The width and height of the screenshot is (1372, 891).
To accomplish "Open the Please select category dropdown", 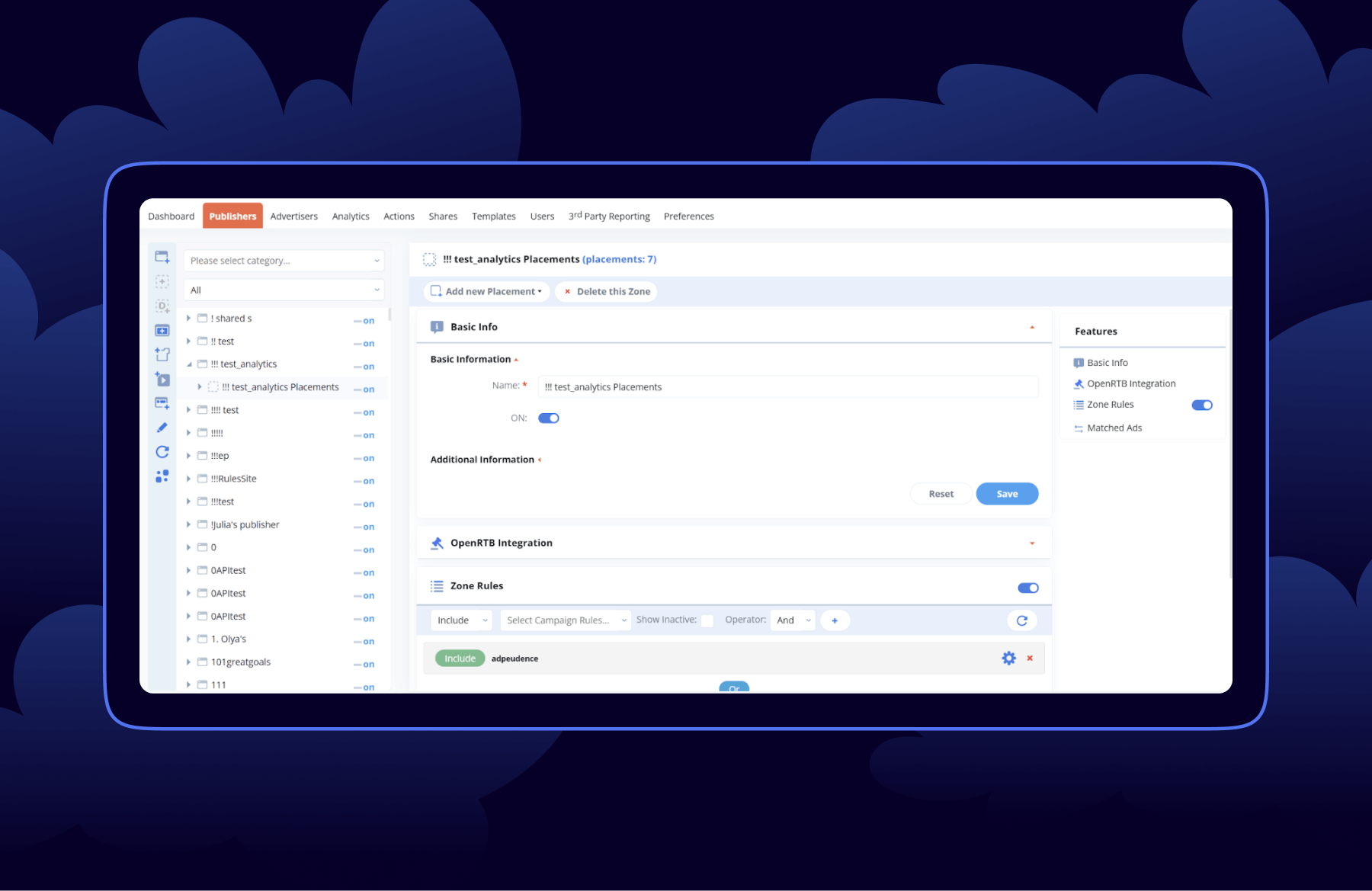I will 284,260.
